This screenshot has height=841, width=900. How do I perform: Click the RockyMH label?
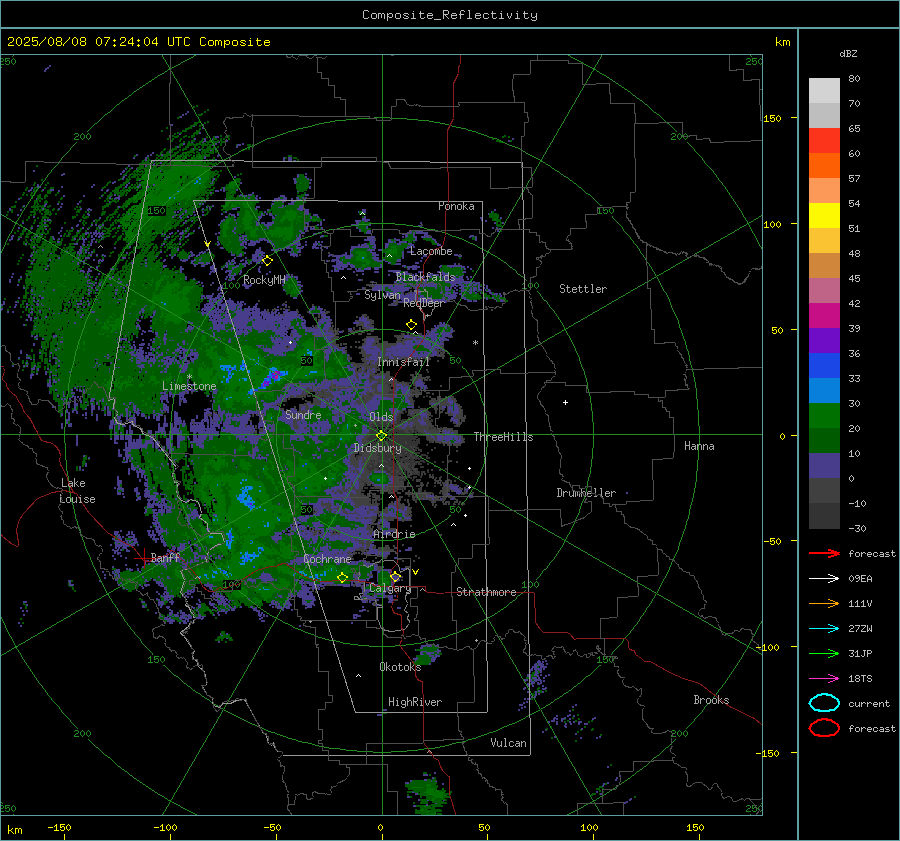pos(264,280)
